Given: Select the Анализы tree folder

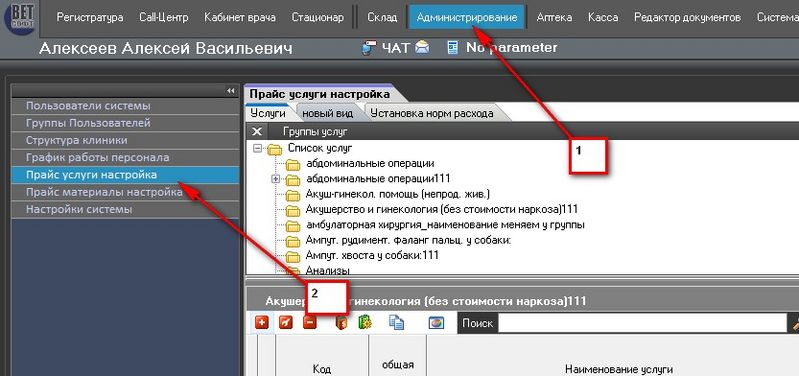Looking at the screenshot, I should pyautogui.click(x=328, y=271).
